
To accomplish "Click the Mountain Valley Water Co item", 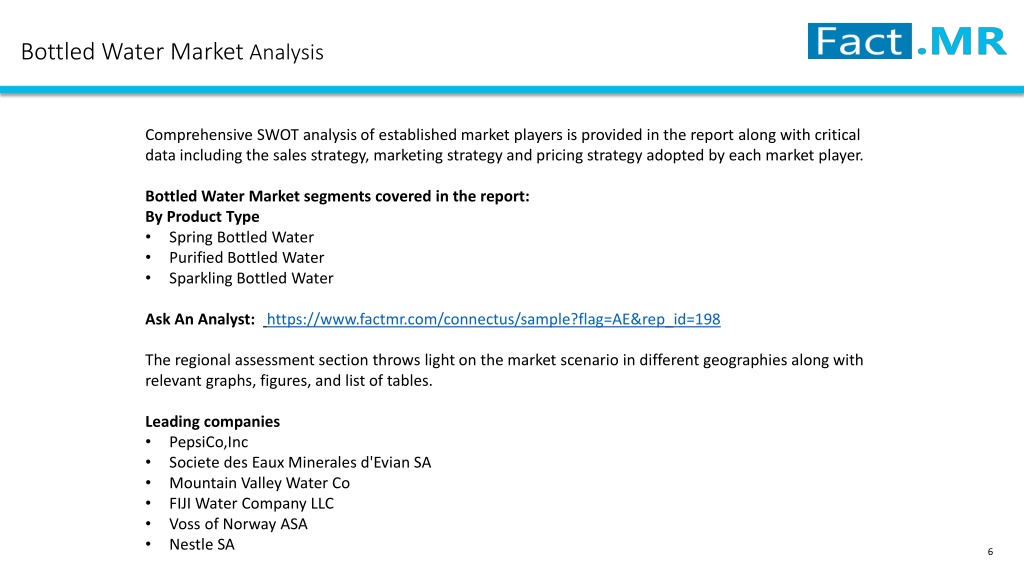I will click(259, 483).
